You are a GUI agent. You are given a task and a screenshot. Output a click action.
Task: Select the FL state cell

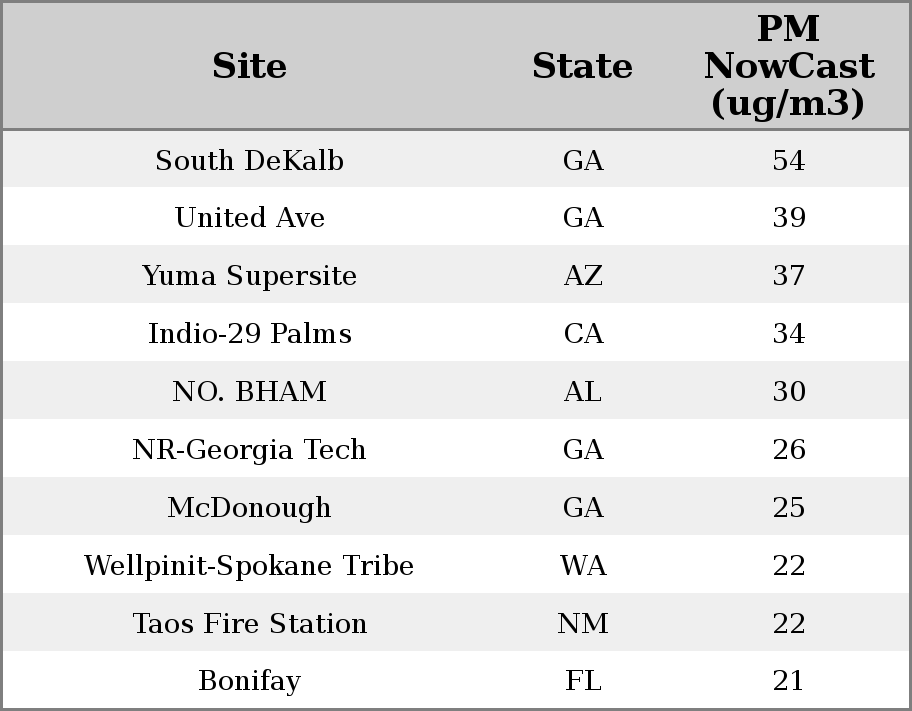click(x=583, y=681)
